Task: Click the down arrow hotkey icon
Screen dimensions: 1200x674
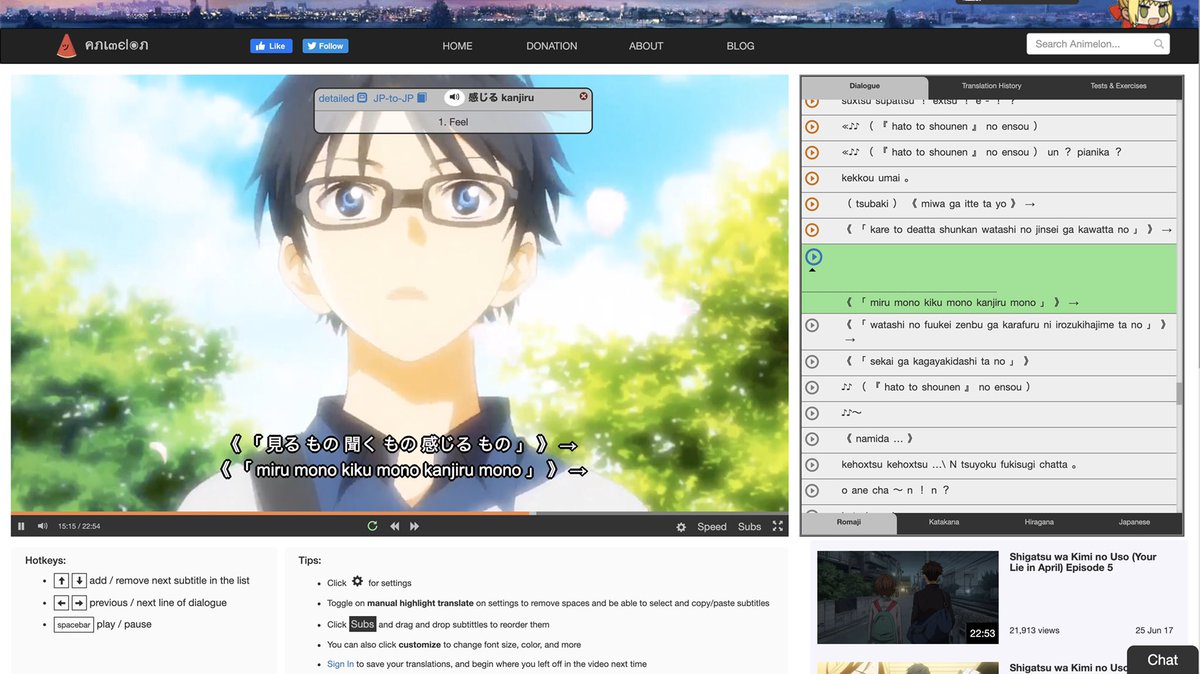Action: (79, 580)
